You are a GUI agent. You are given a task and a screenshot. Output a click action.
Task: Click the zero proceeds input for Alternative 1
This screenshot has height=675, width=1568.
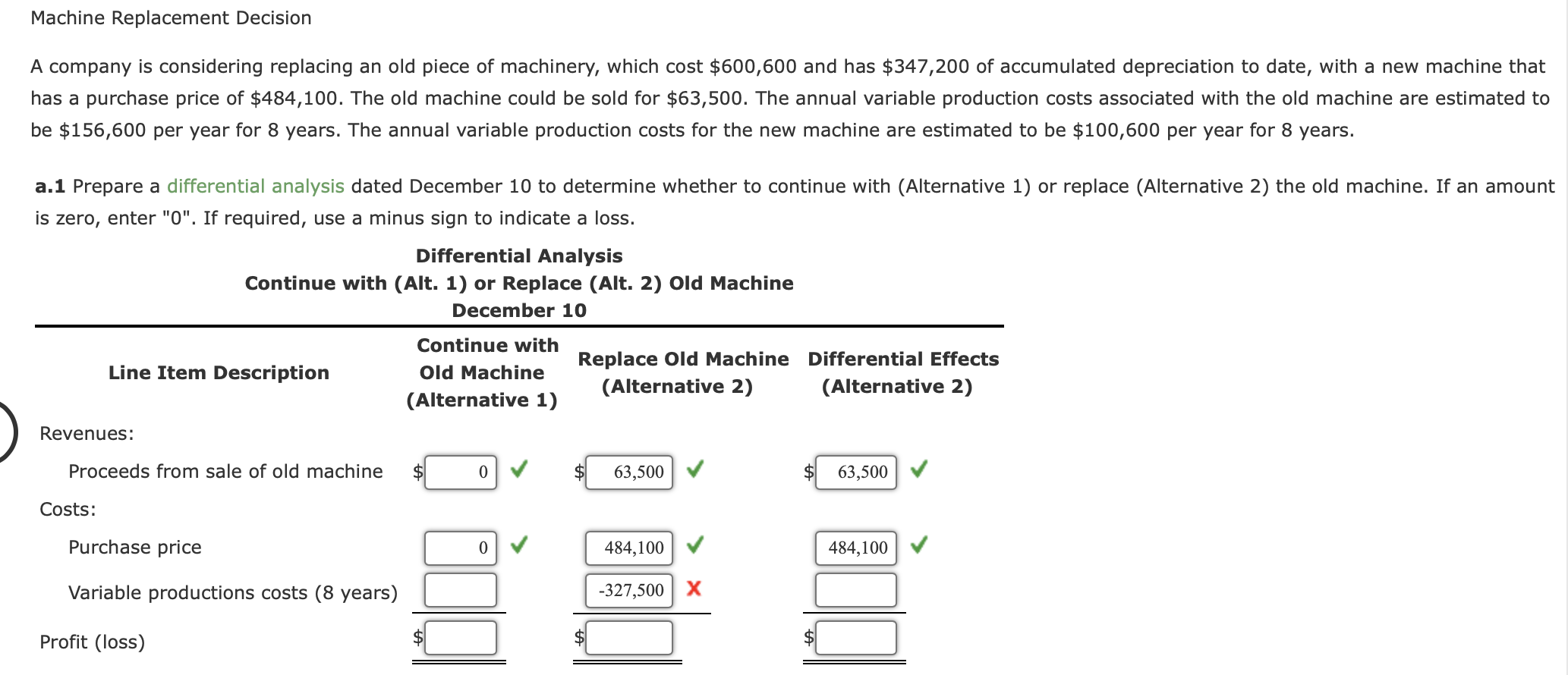(x=460, y=471)
